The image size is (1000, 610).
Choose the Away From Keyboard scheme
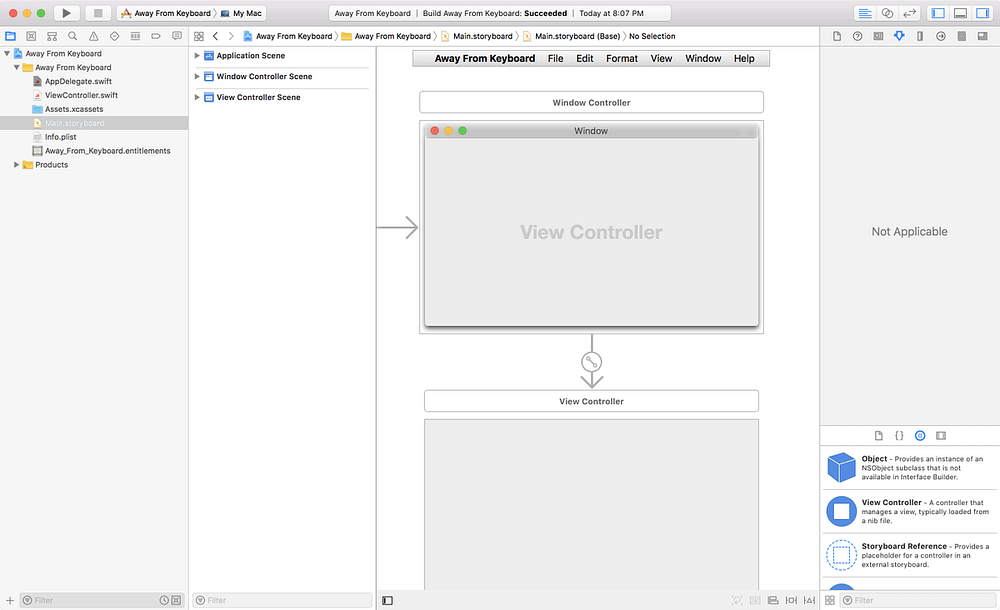coord(166,13)
